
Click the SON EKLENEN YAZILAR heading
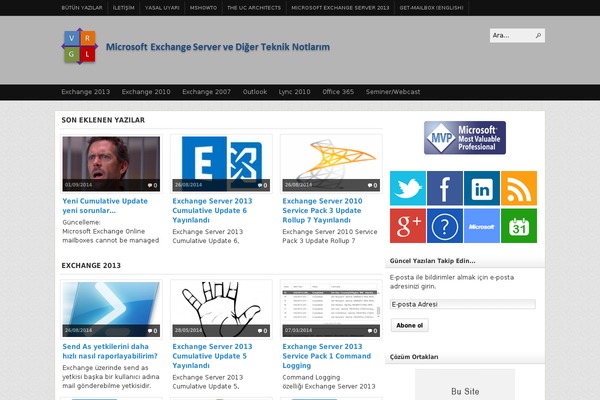pos(103,120)
